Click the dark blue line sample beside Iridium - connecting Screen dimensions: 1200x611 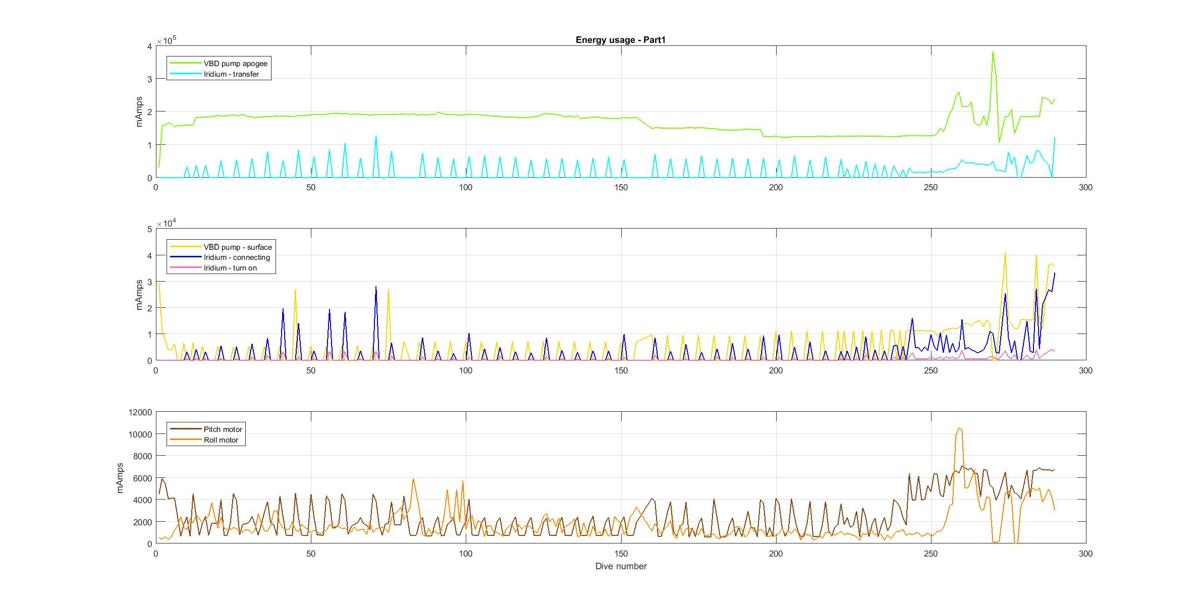point(185,257)
